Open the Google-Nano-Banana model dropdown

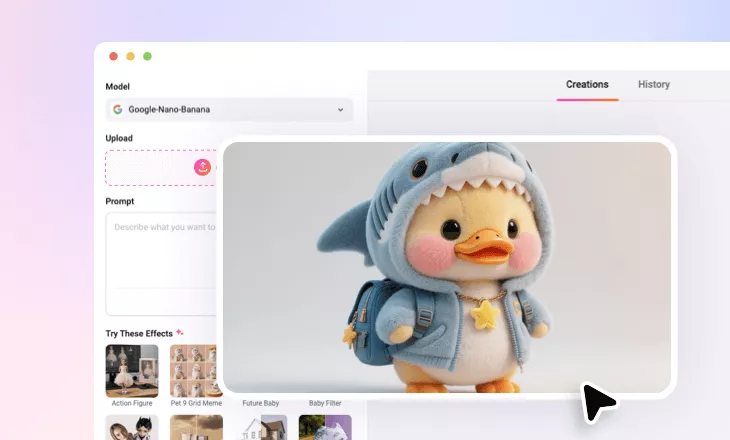tap(229, 110)
